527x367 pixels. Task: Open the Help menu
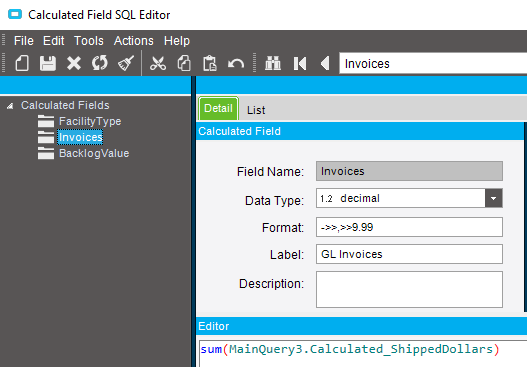point(177,41)
